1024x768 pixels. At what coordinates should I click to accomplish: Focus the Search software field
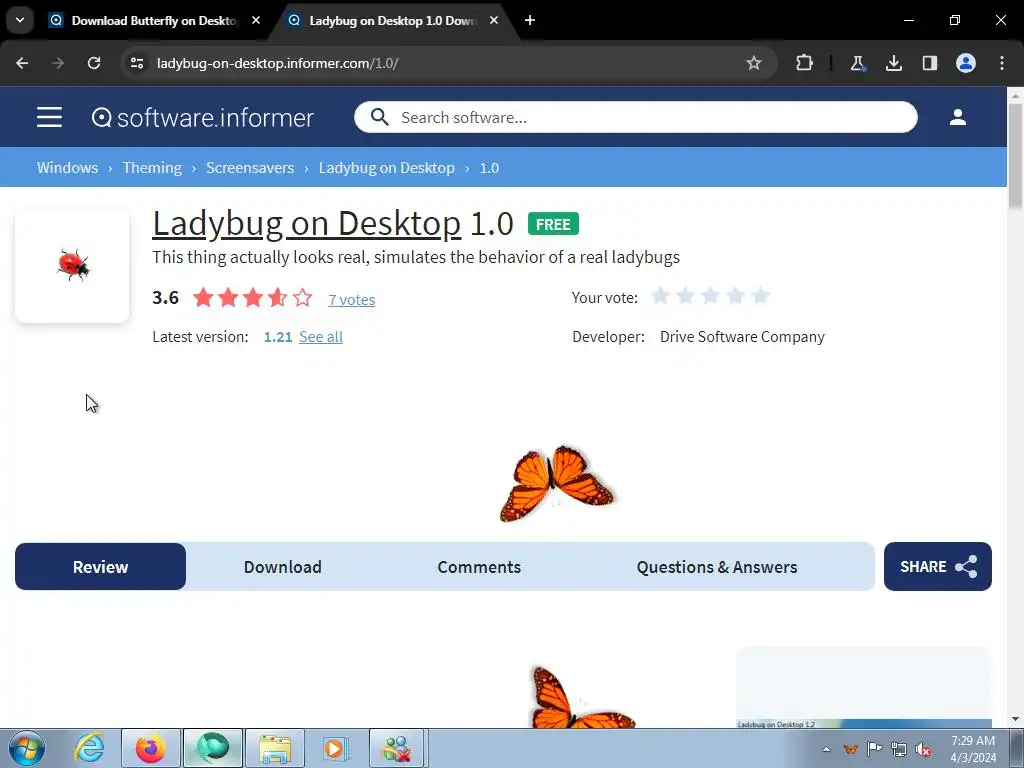635,118
